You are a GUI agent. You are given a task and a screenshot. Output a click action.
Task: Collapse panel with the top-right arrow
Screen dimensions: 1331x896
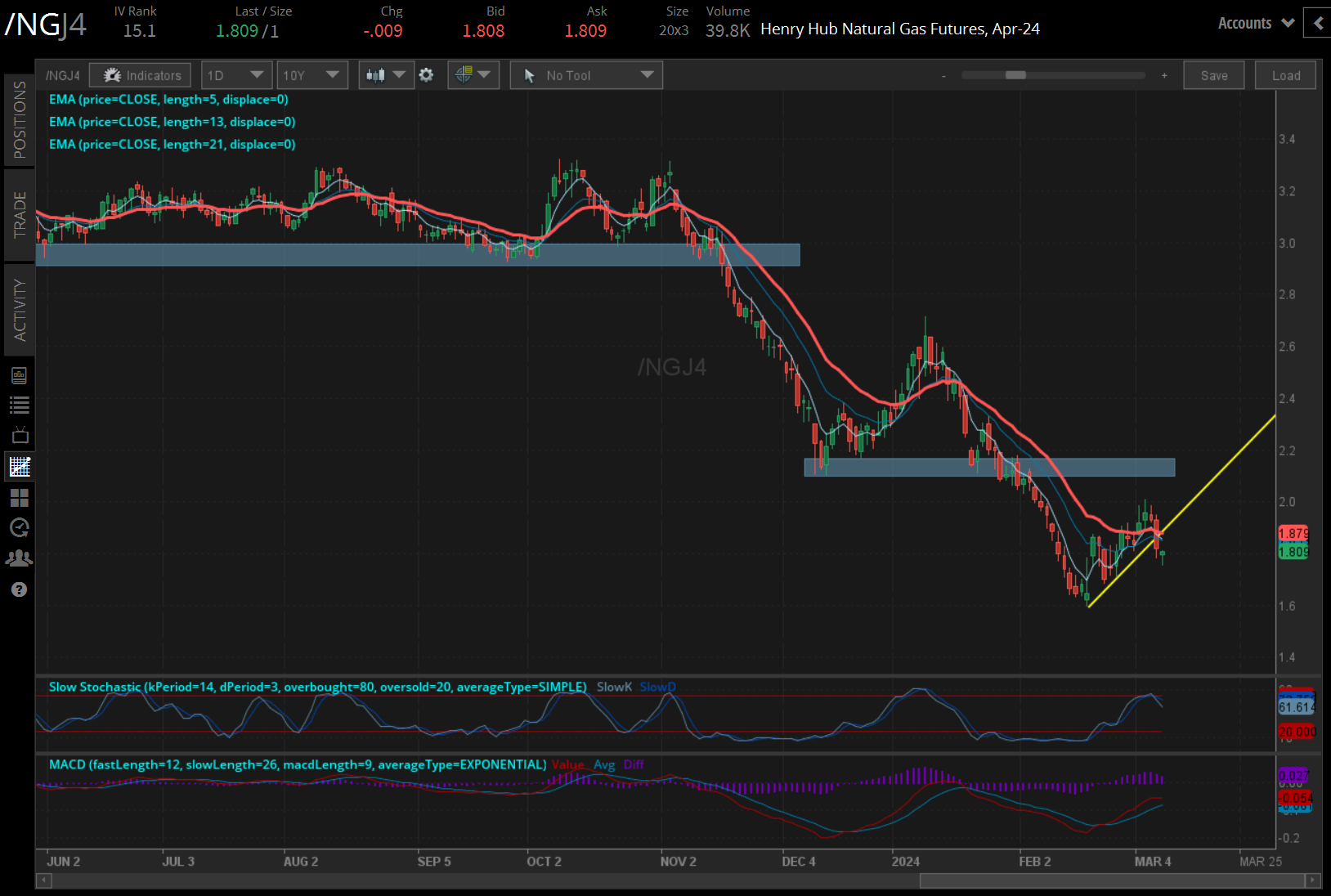1318,24
